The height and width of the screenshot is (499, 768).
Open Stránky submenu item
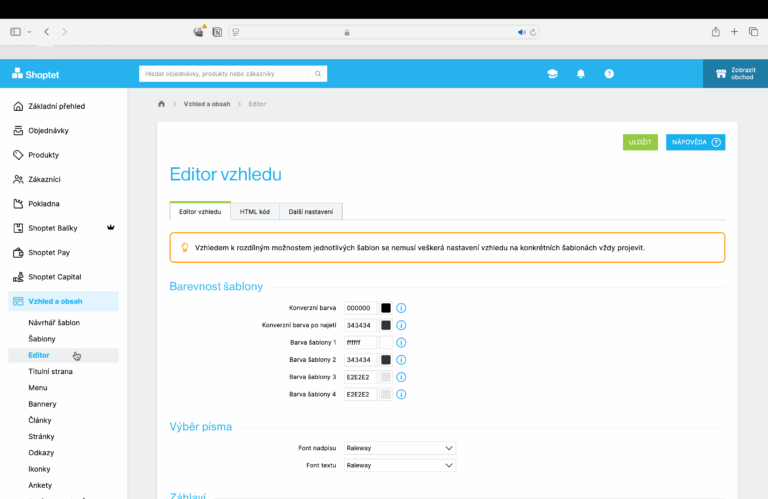click(41, 436)
